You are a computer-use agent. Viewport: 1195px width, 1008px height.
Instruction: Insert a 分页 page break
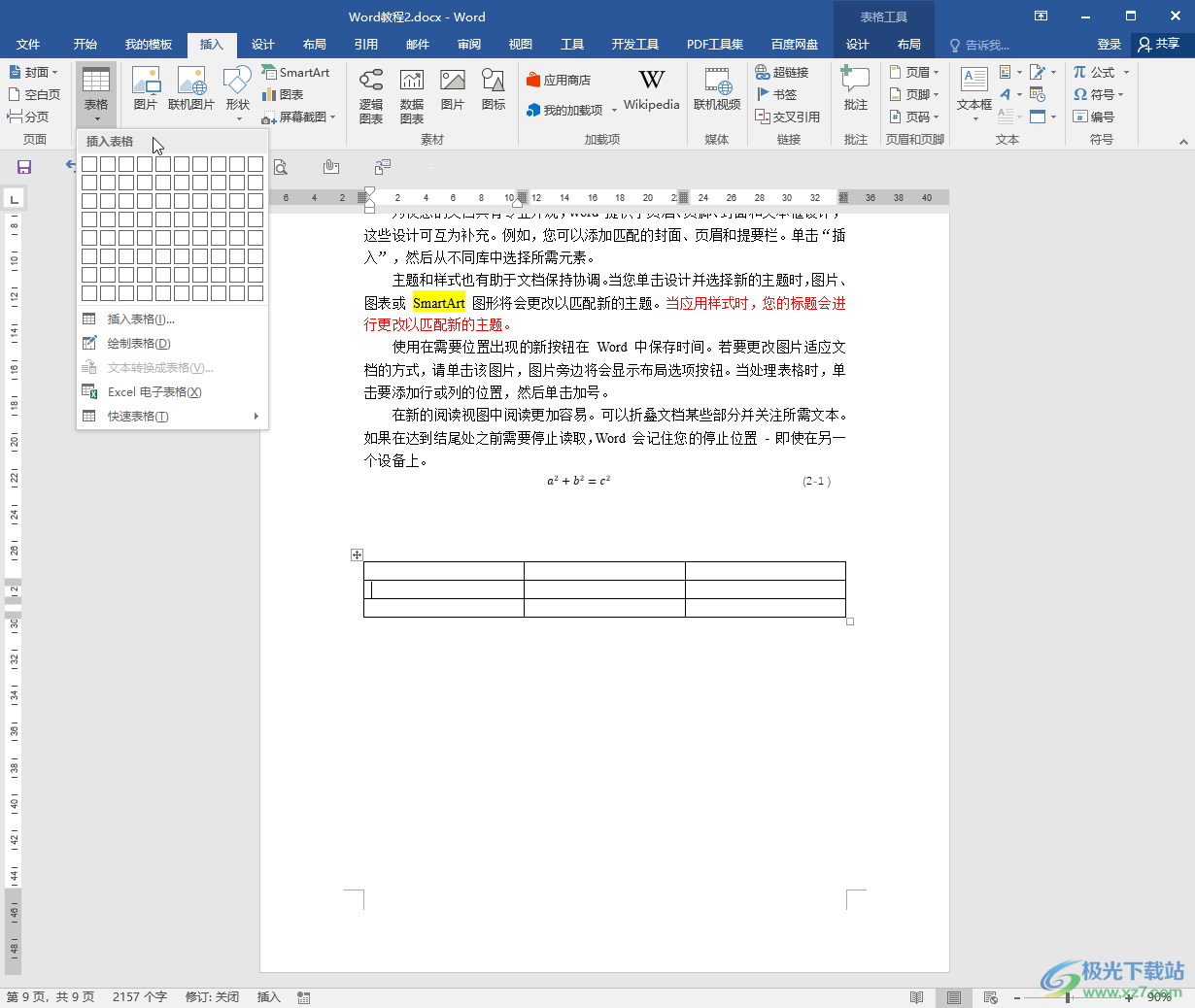pyautogui.click(x=28, y=117)
